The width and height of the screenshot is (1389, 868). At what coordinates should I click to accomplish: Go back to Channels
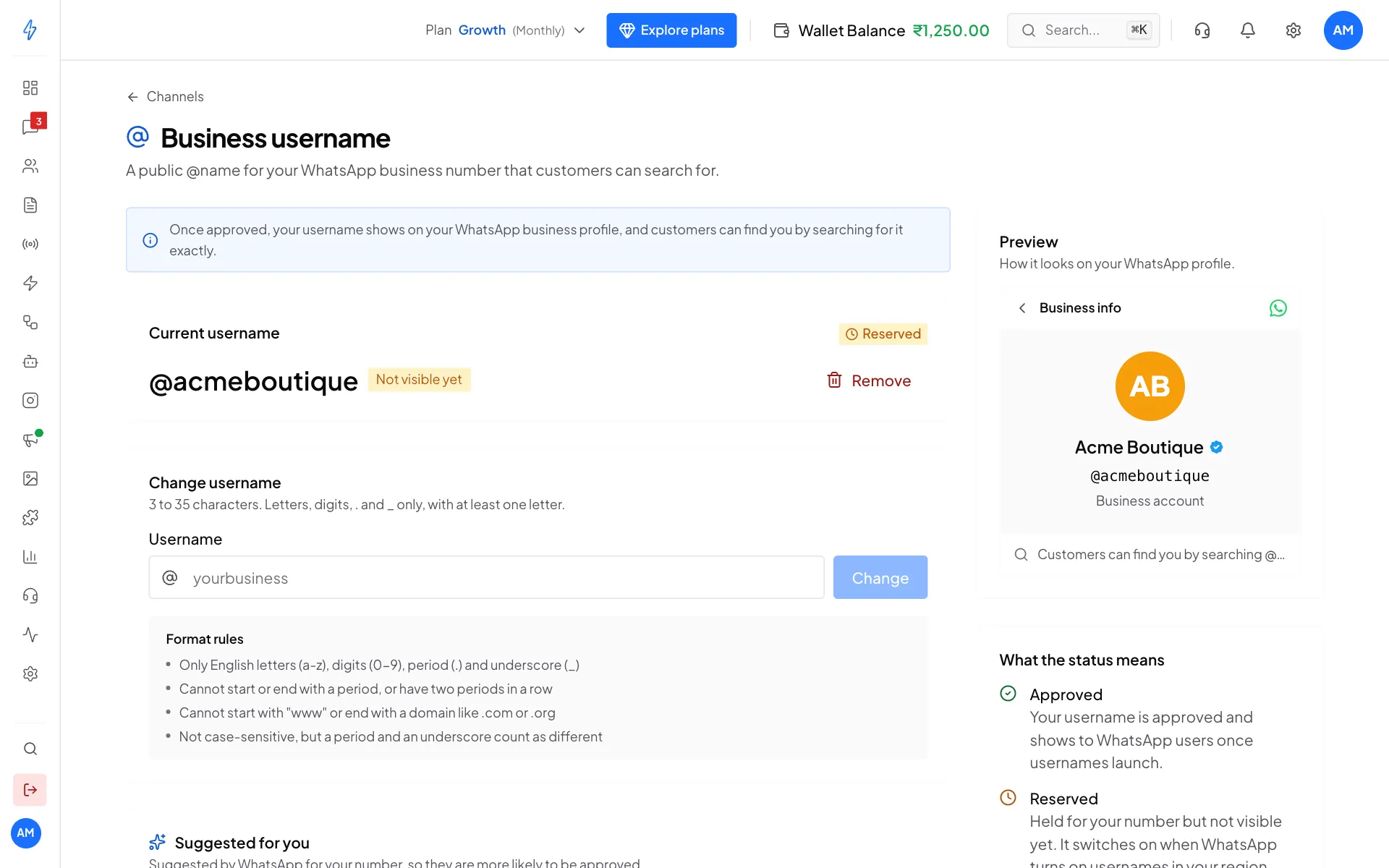pyautogui.click(x=166, y=97)
